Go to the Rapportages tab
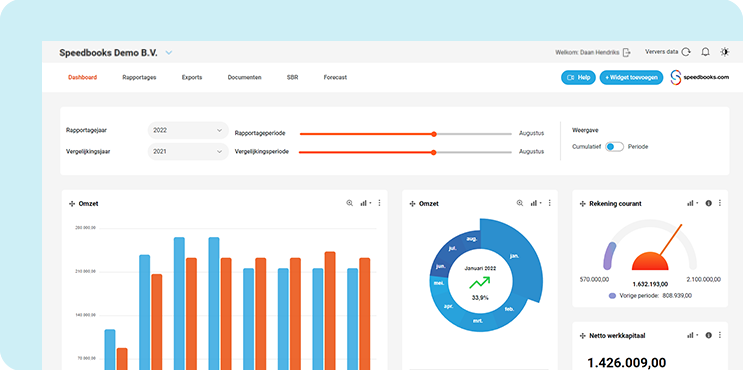 [x=139, y=77]
